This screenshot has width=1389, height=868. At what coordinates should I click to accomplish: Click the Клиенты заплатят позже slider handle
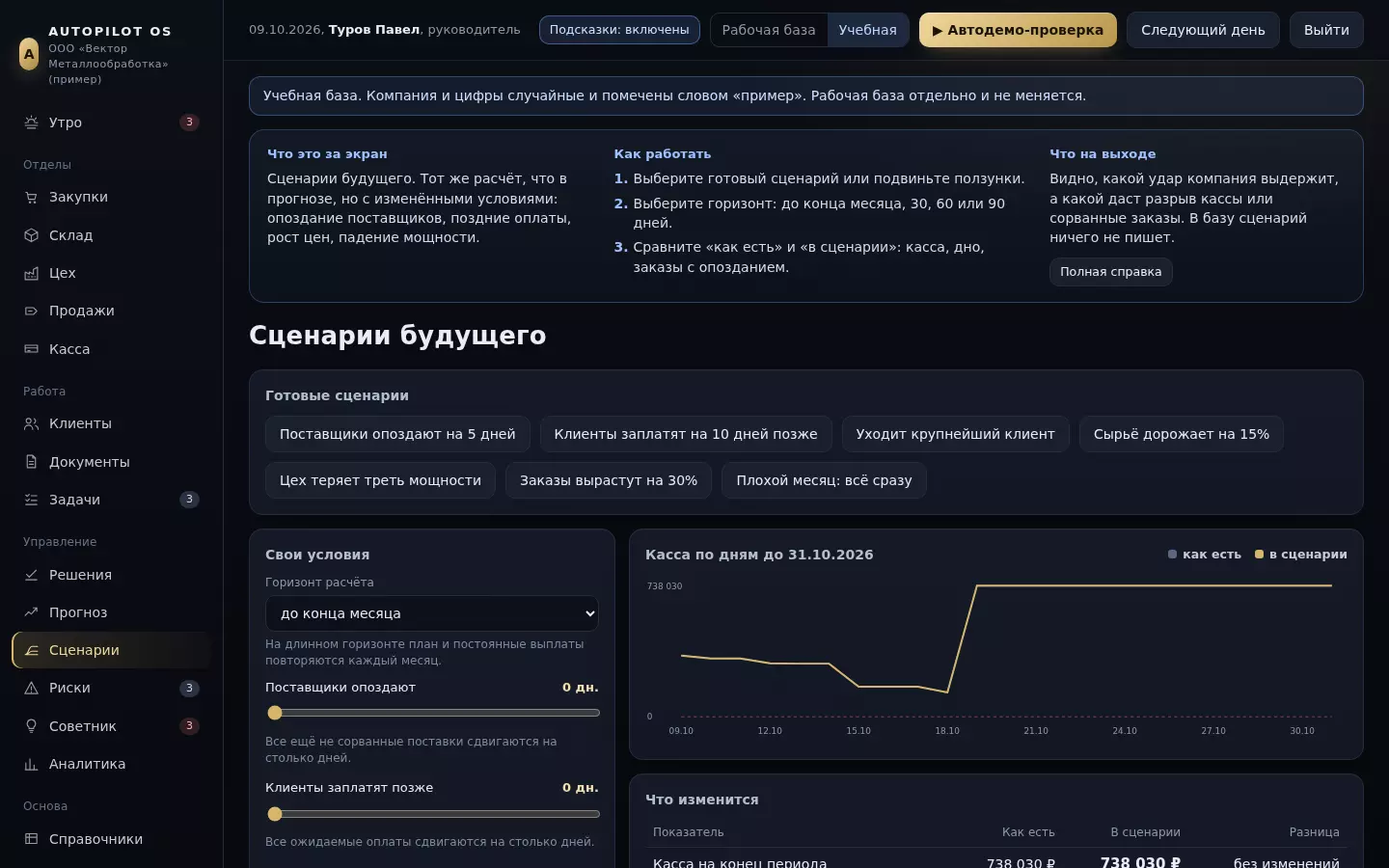275,814
